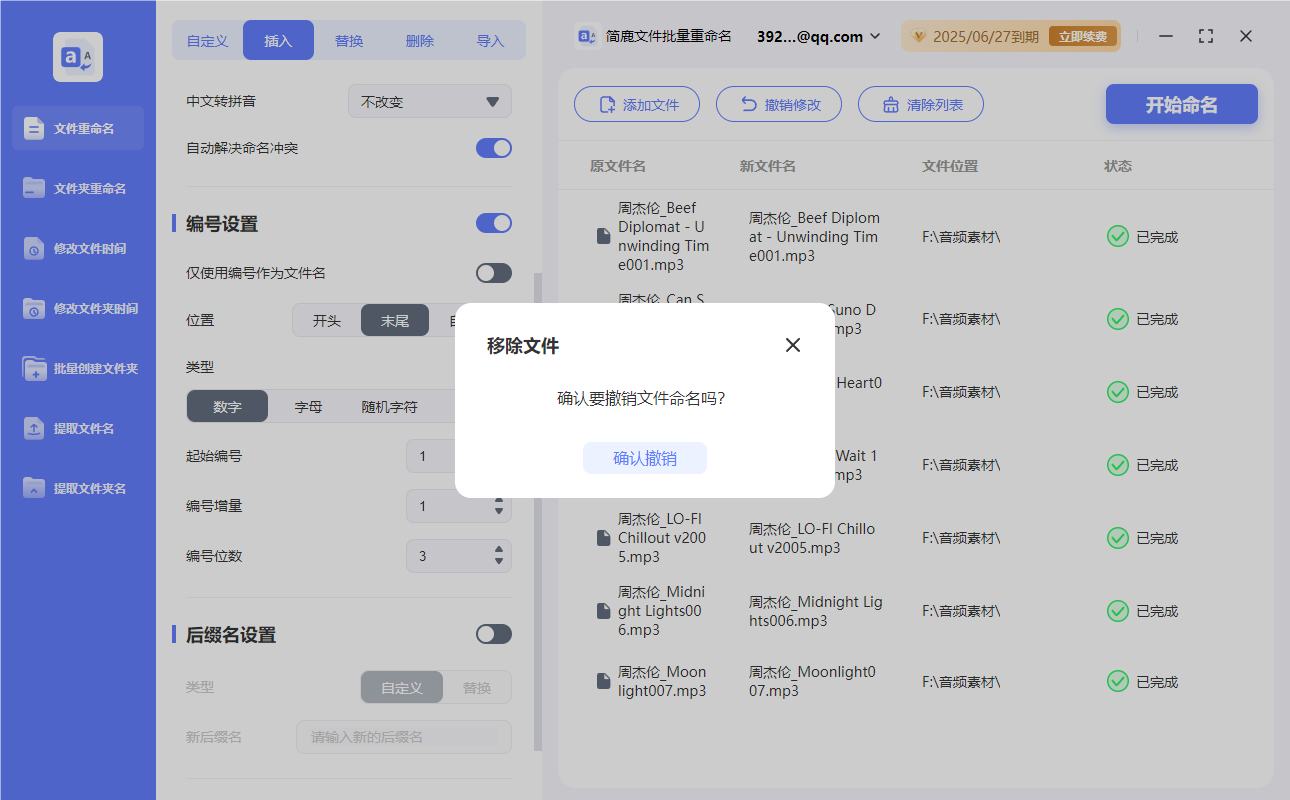Open the 中文转拼音 dropdown showing 不改变

429,101
